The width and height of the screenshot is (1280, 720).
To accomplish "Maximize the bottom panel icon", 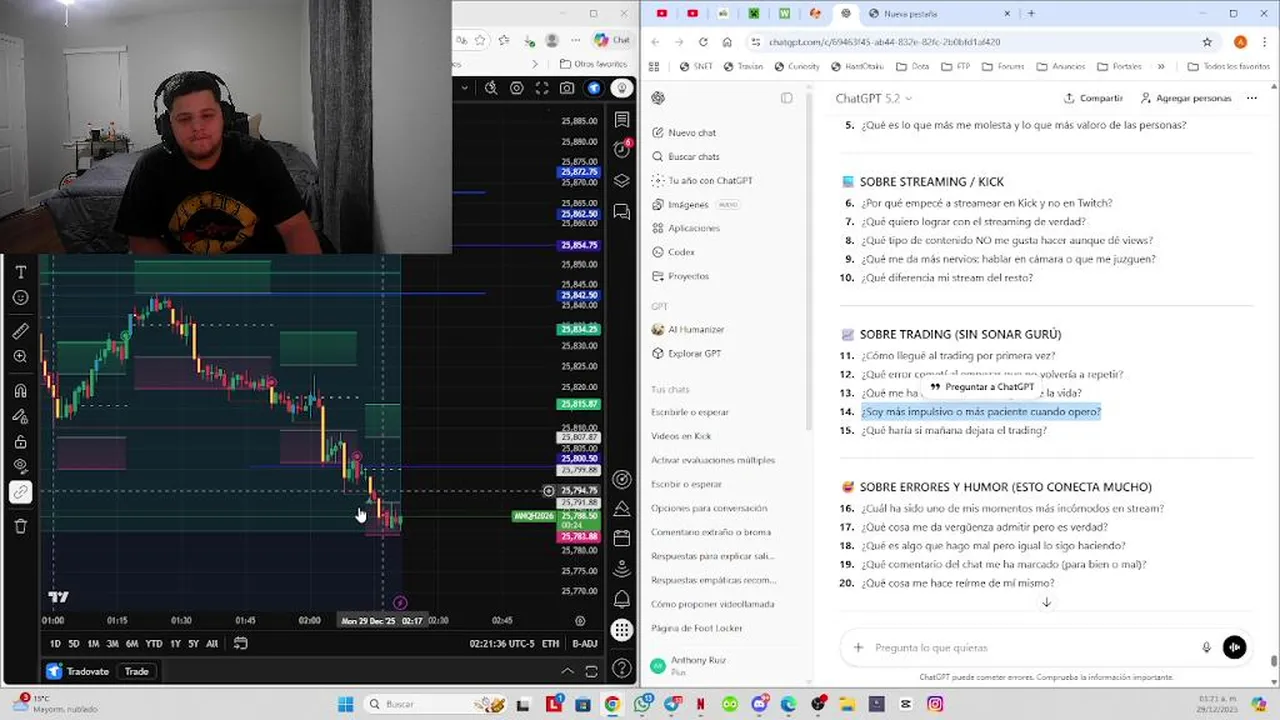I will tap(591, 671).
